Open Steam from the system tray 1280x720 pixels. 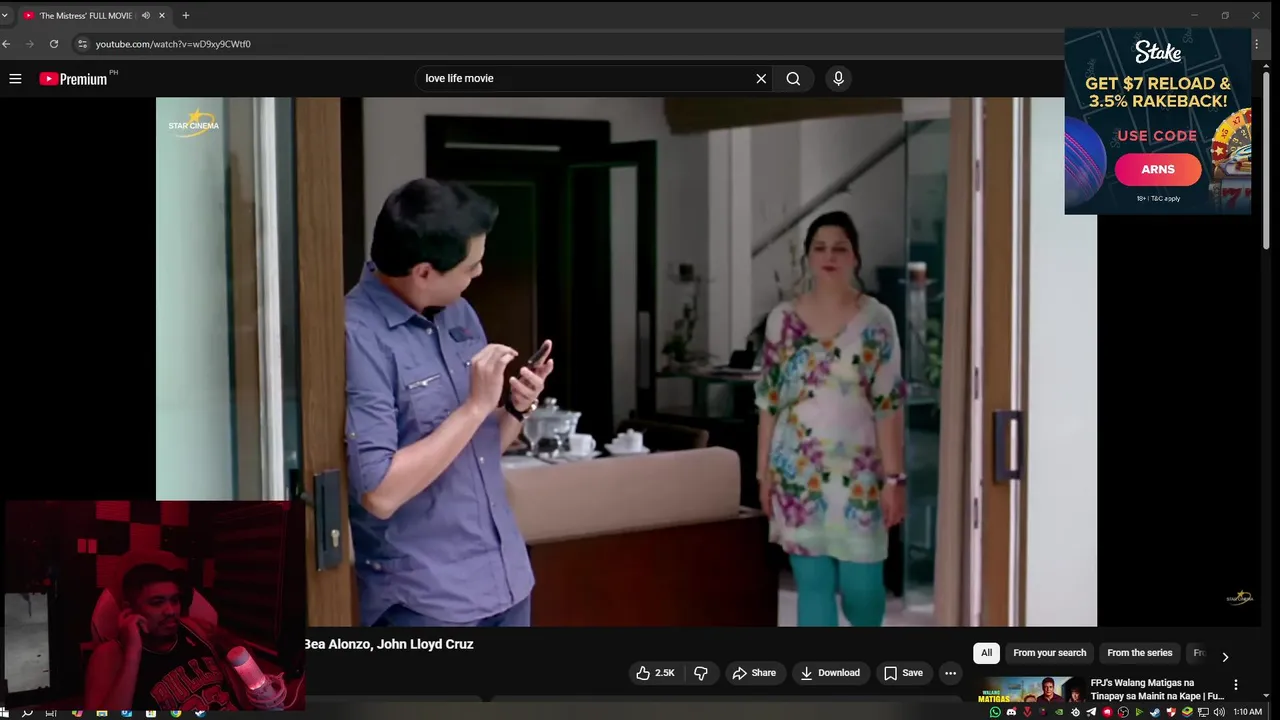point(1155,712)
